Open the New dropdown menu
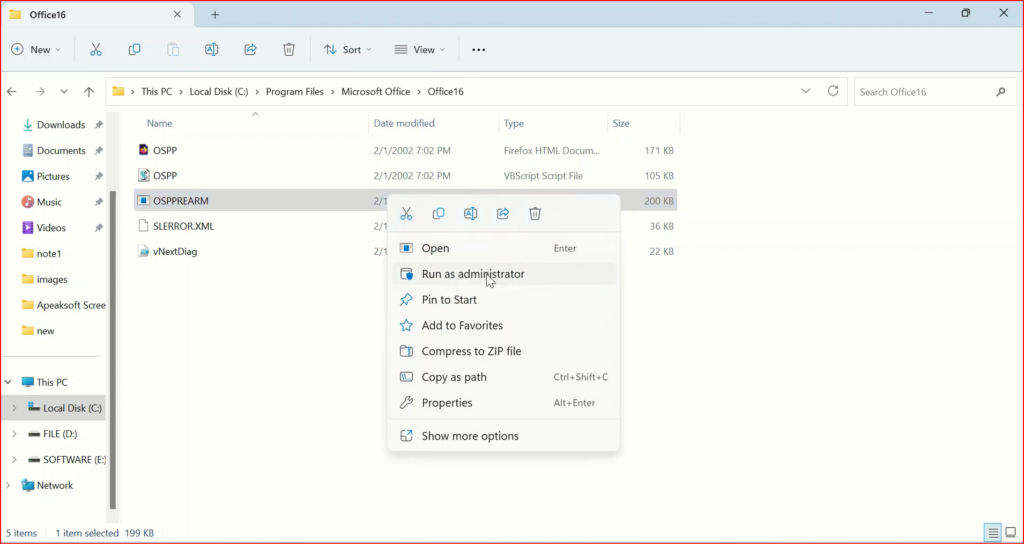 [x=36, y=50]
